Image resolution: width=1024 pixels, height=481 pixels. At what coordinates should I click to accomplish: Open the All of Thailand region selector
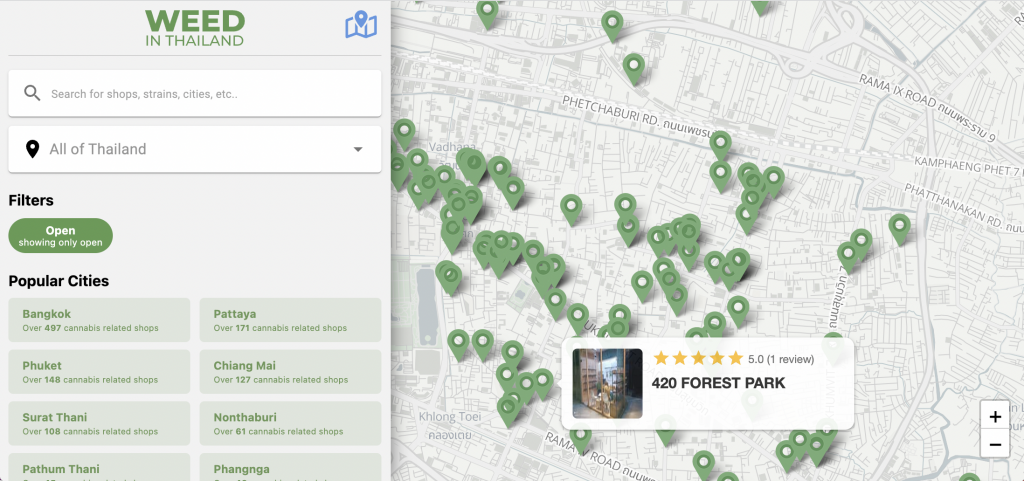pos(195,149)
